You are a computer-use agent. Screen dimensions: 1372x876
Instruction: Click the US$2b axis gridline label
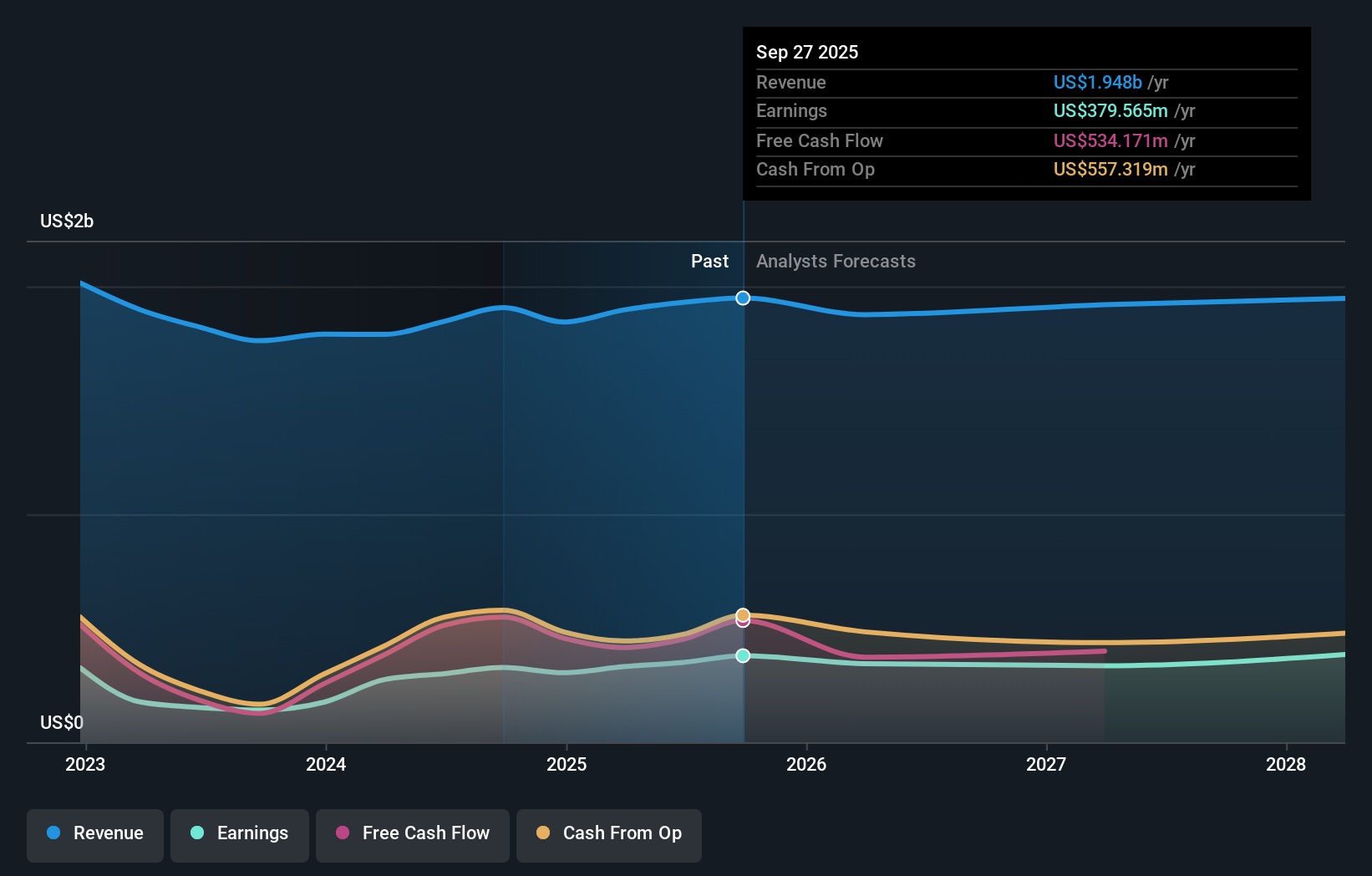(x=66, y=221)
